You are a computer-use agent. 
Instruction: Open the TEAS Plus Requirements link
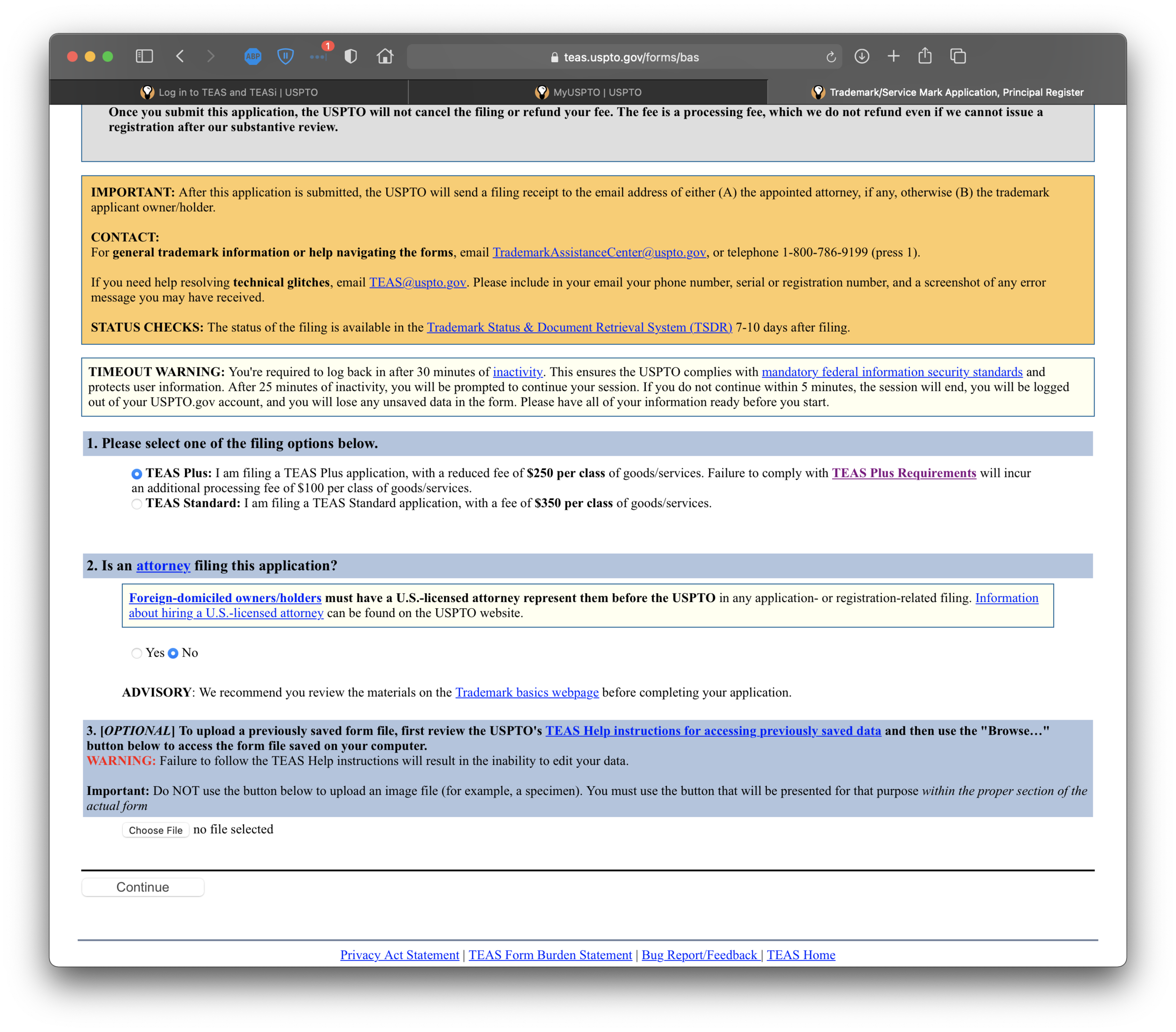click(x=904, y=473)
